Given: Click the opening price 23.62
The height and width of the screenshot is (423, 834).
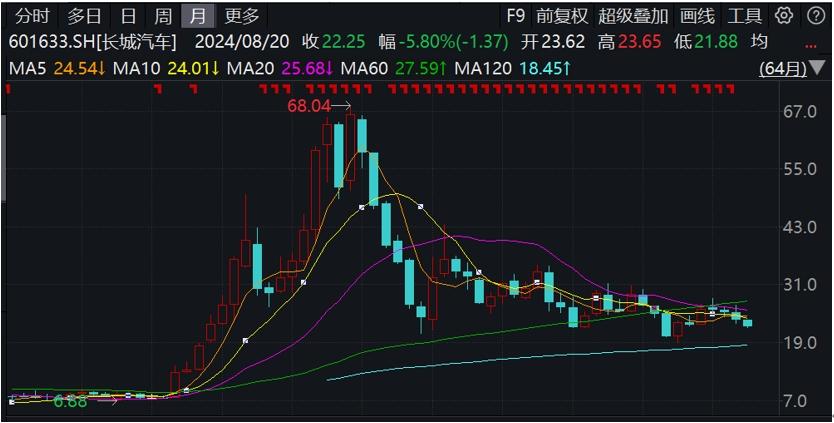Looking at the screenshot, I should [x=564, y=42].
